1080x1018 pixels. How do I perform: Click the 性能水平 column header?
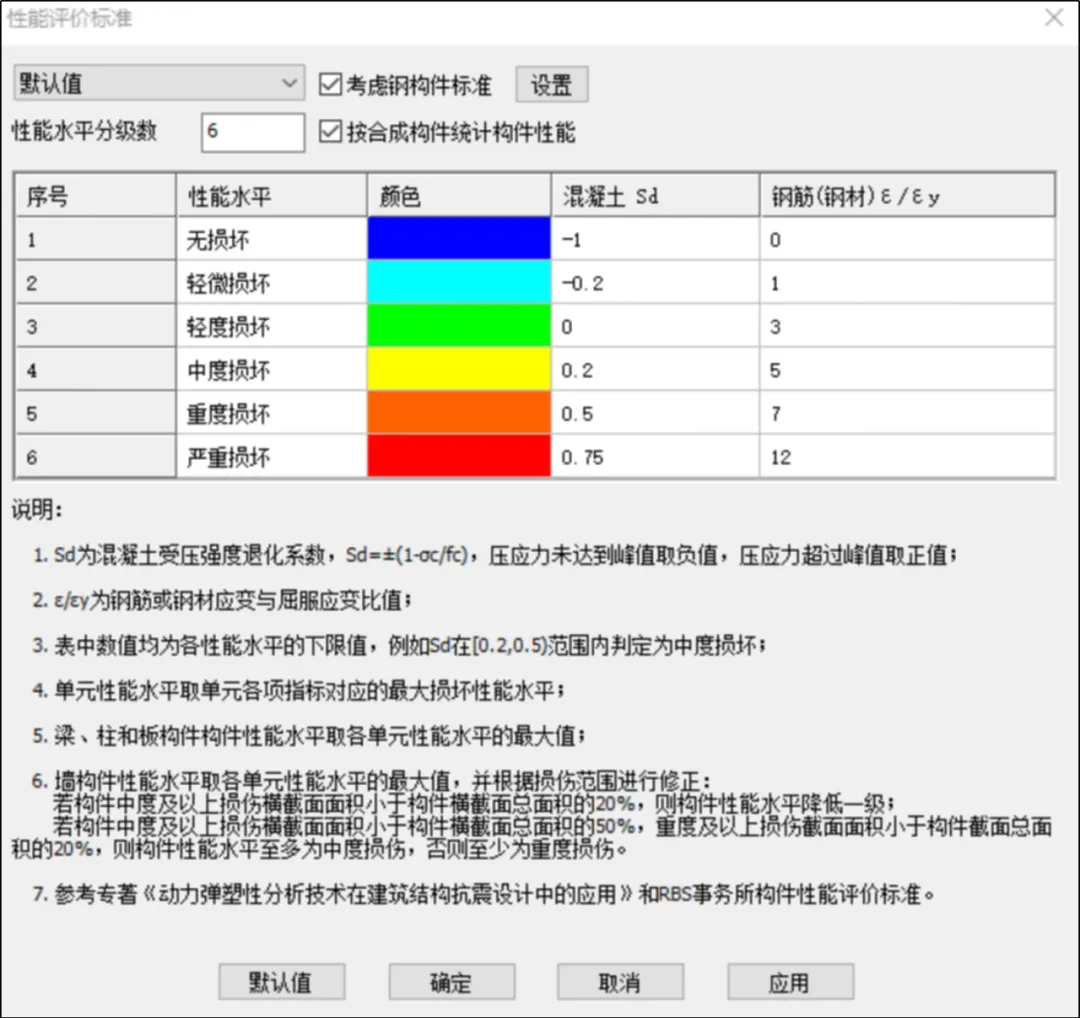pos(271,196)
